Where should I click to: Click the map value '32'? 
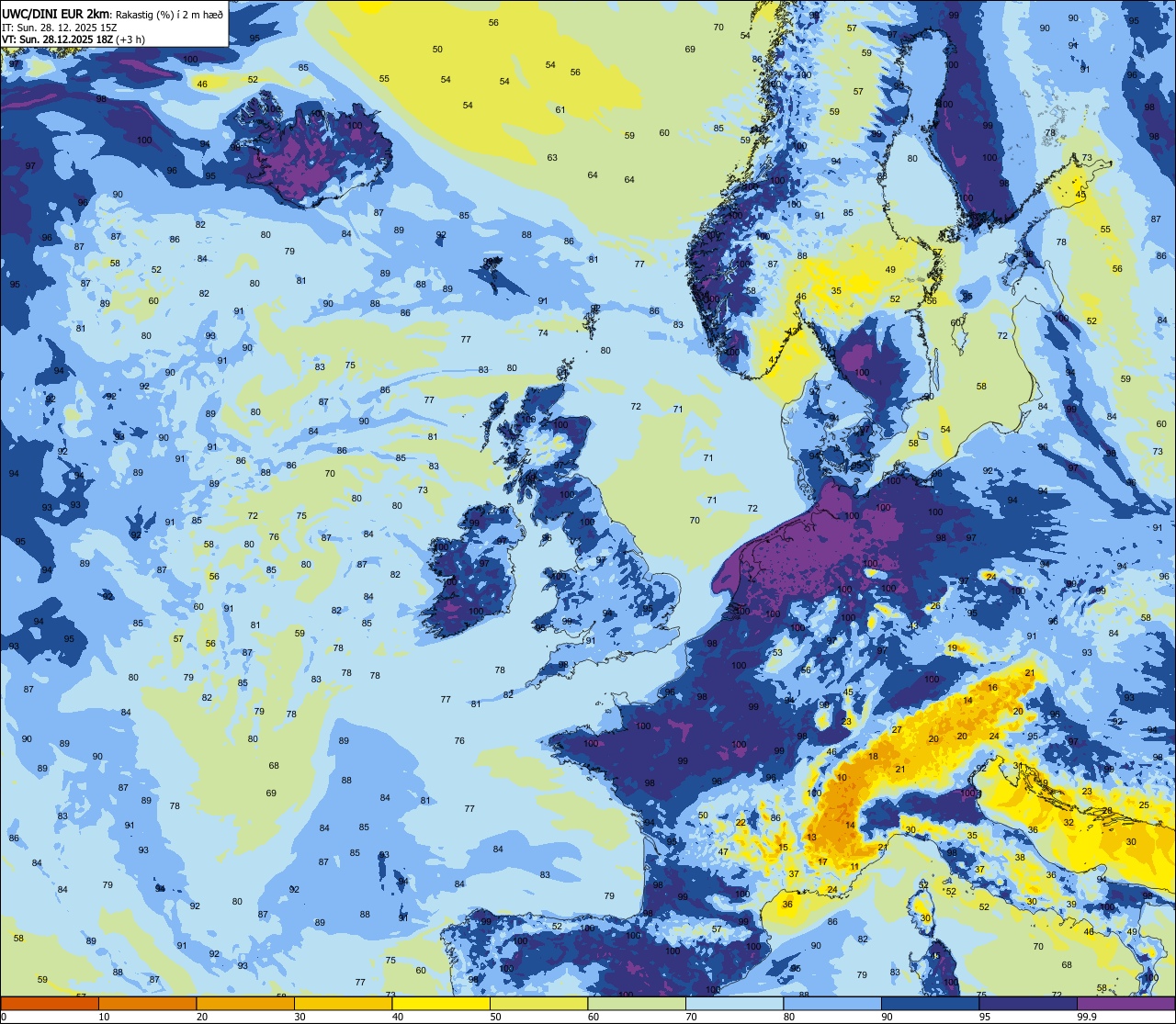pos(1069,823)
